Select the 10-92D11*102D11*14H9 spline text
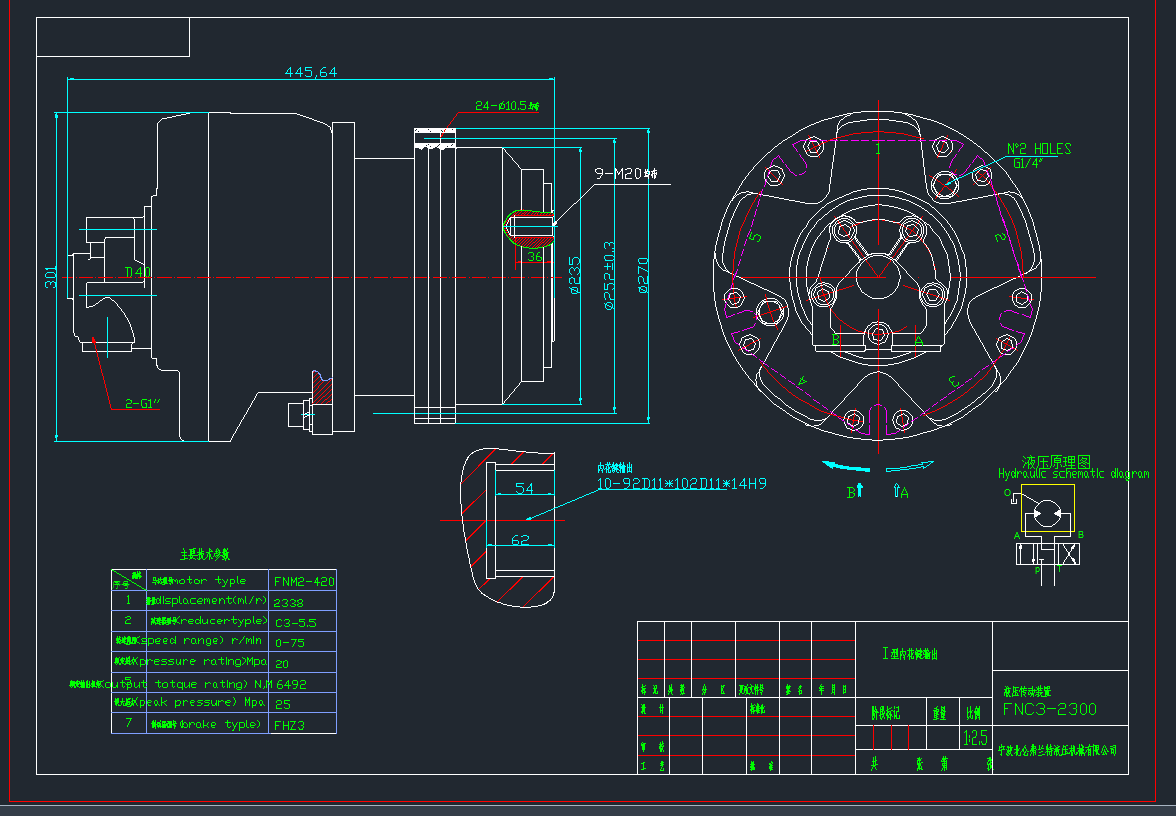Screen dimensions: 1176x816 [681, 484]
